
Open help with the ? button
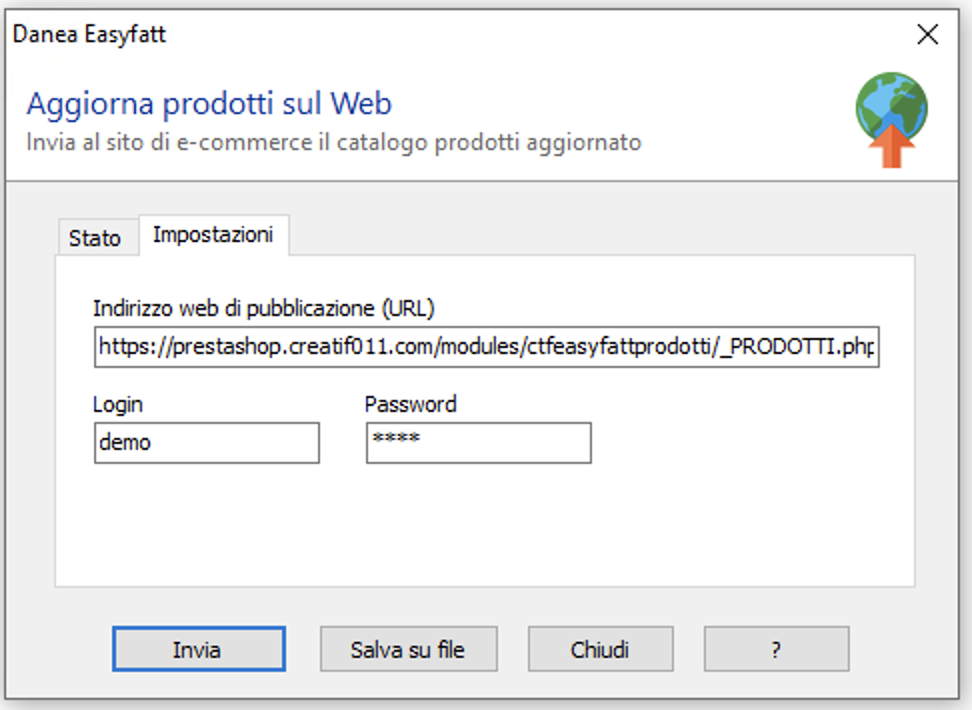[x=776, y=649]
